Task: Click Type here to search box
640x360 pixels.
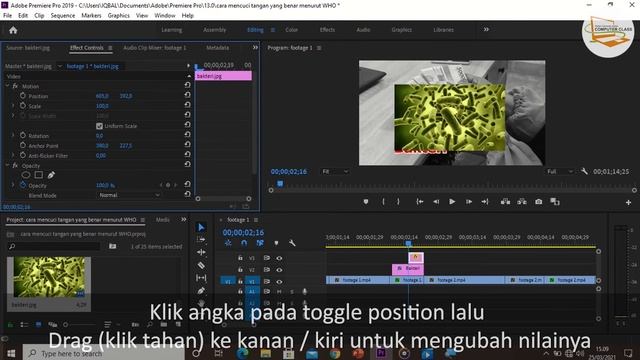Action: pos(104,353)
